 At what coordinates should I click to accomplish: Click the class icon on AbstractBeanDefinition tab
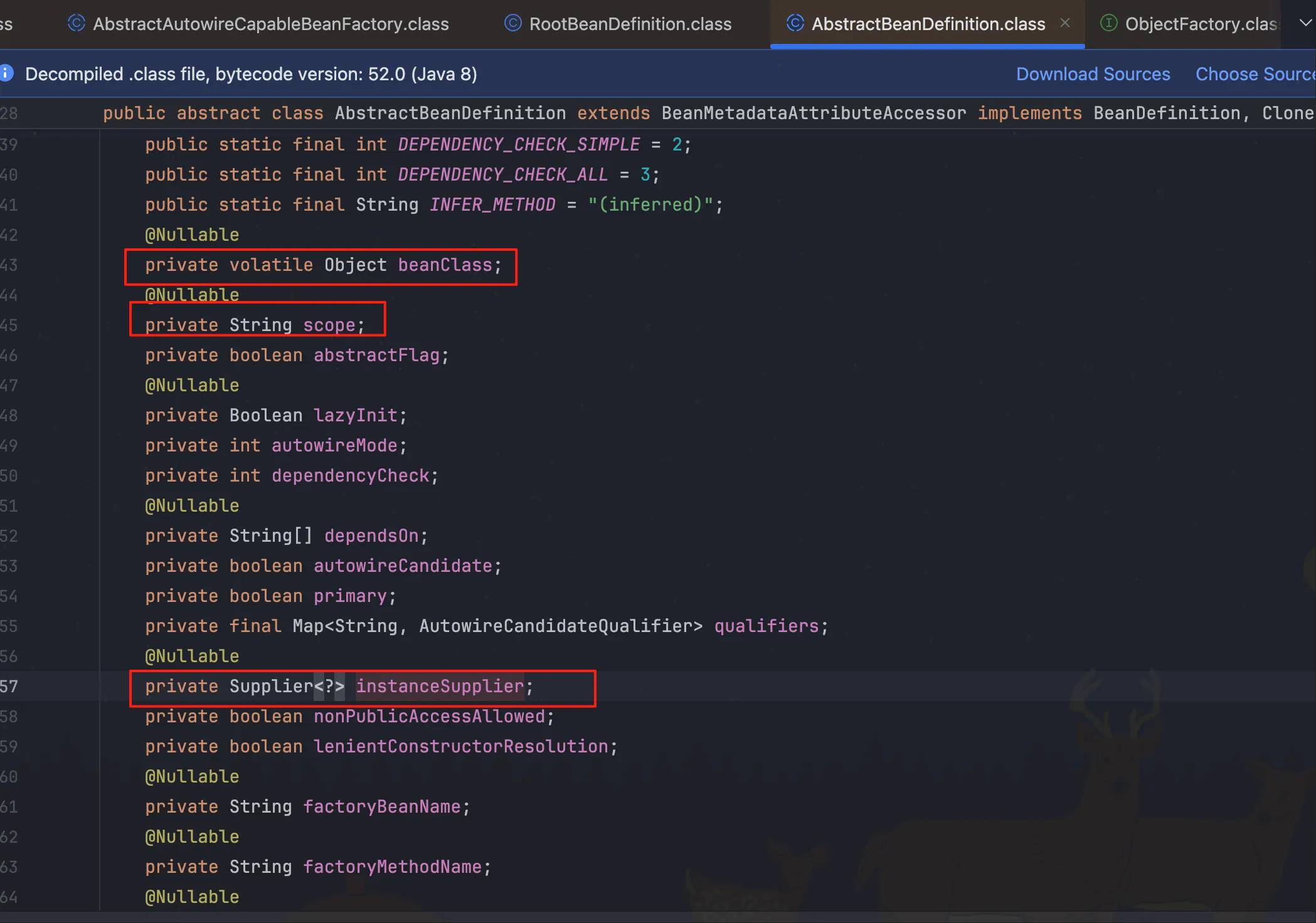point(795,24)
